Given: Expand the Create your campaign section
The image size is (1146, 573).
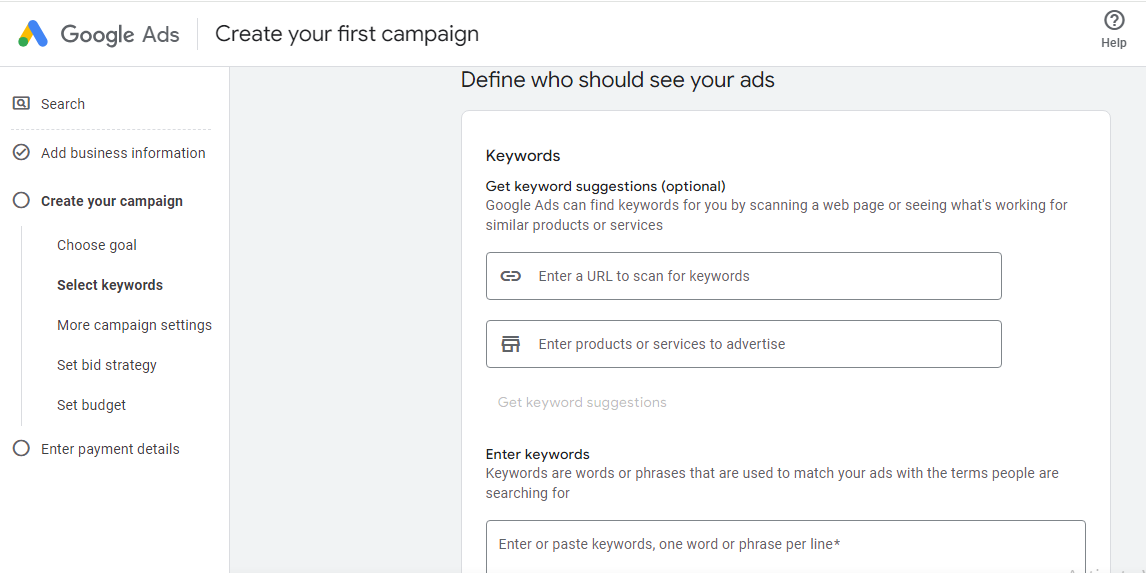Looking at the screenshot, I should (x=112, y=201).
